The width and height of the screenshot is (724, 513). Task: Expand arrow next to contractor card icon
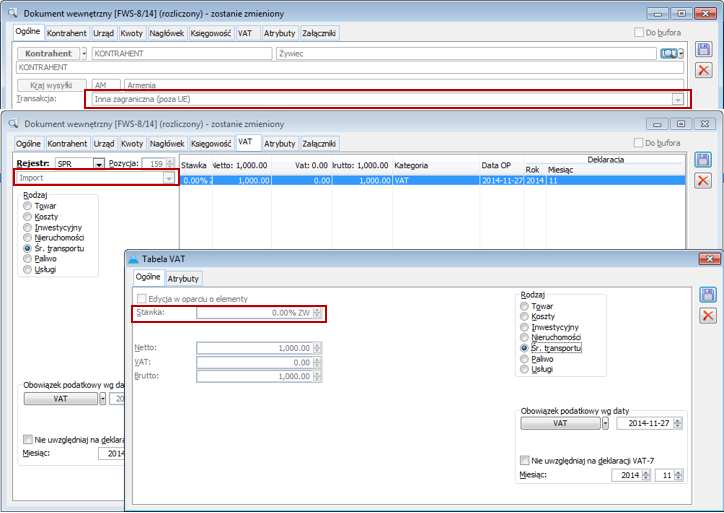click(x=681, y=54)
